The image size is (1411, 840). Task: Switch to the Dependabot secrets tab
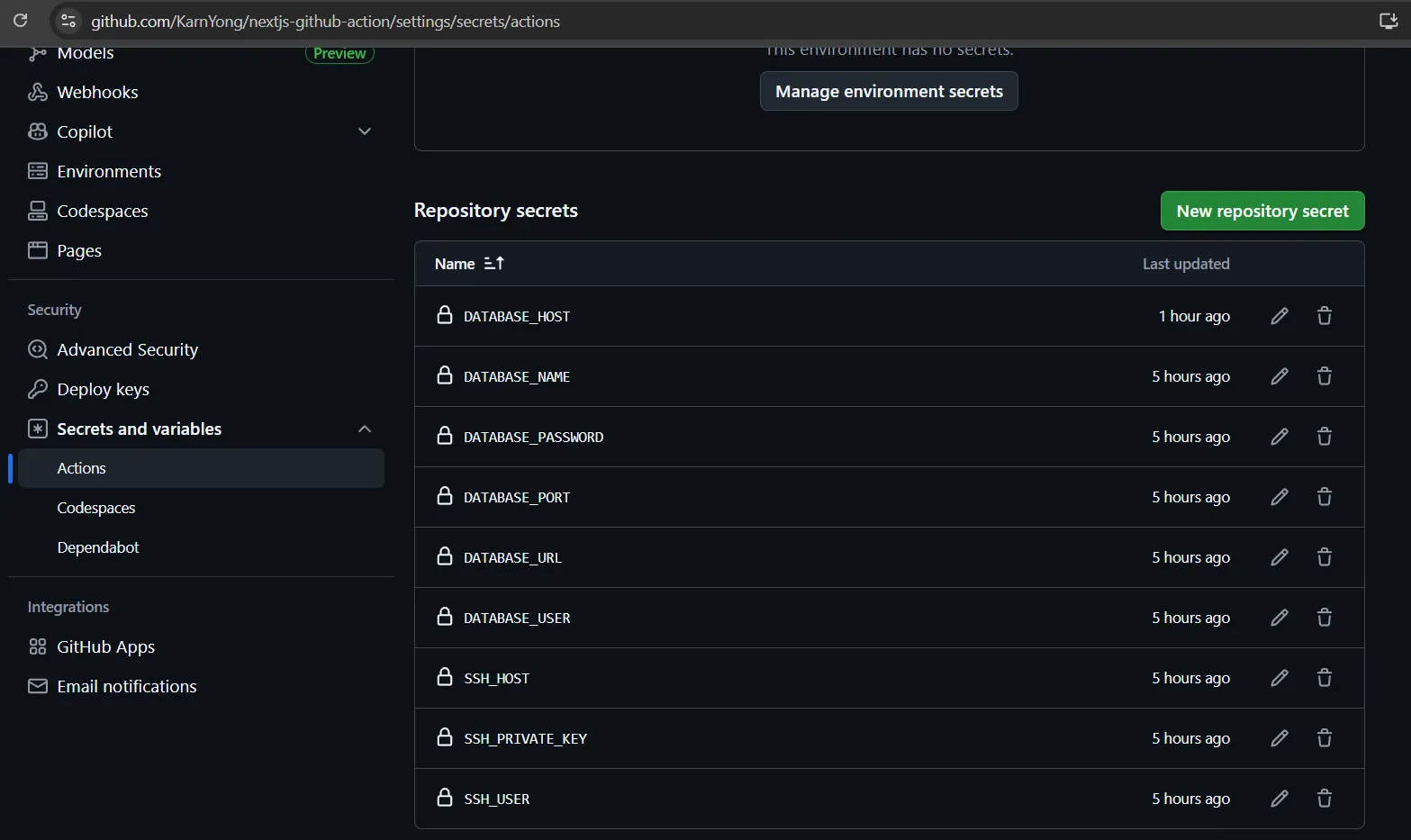98,546
